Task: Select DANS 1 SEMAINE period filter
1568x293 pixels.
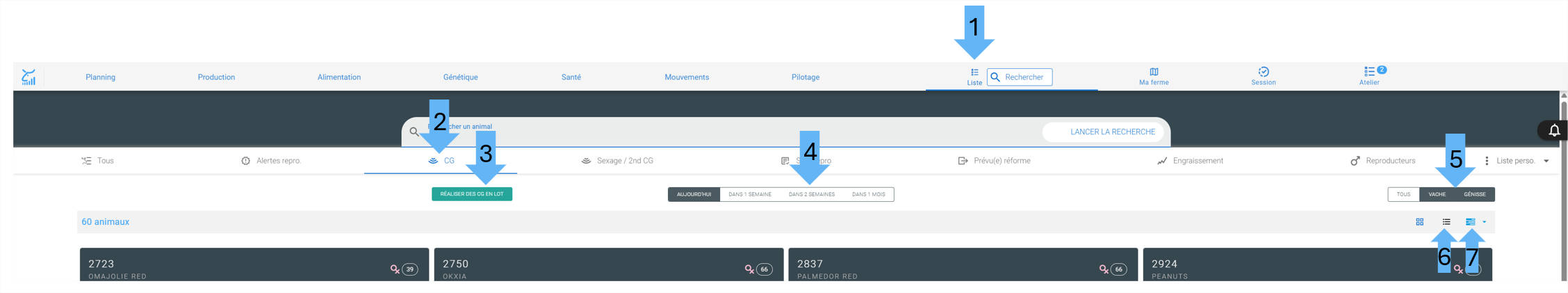Action: coord(750,194)
